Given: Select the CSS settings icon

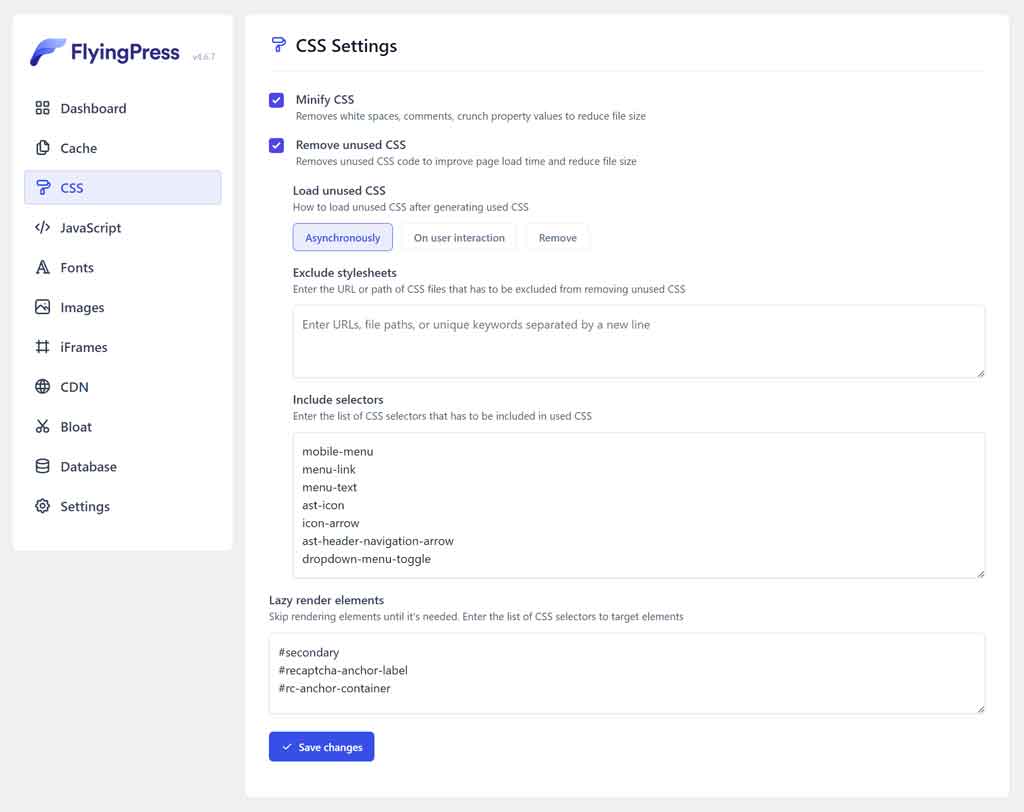Looking at the screenshot, I should click(42, 188).
